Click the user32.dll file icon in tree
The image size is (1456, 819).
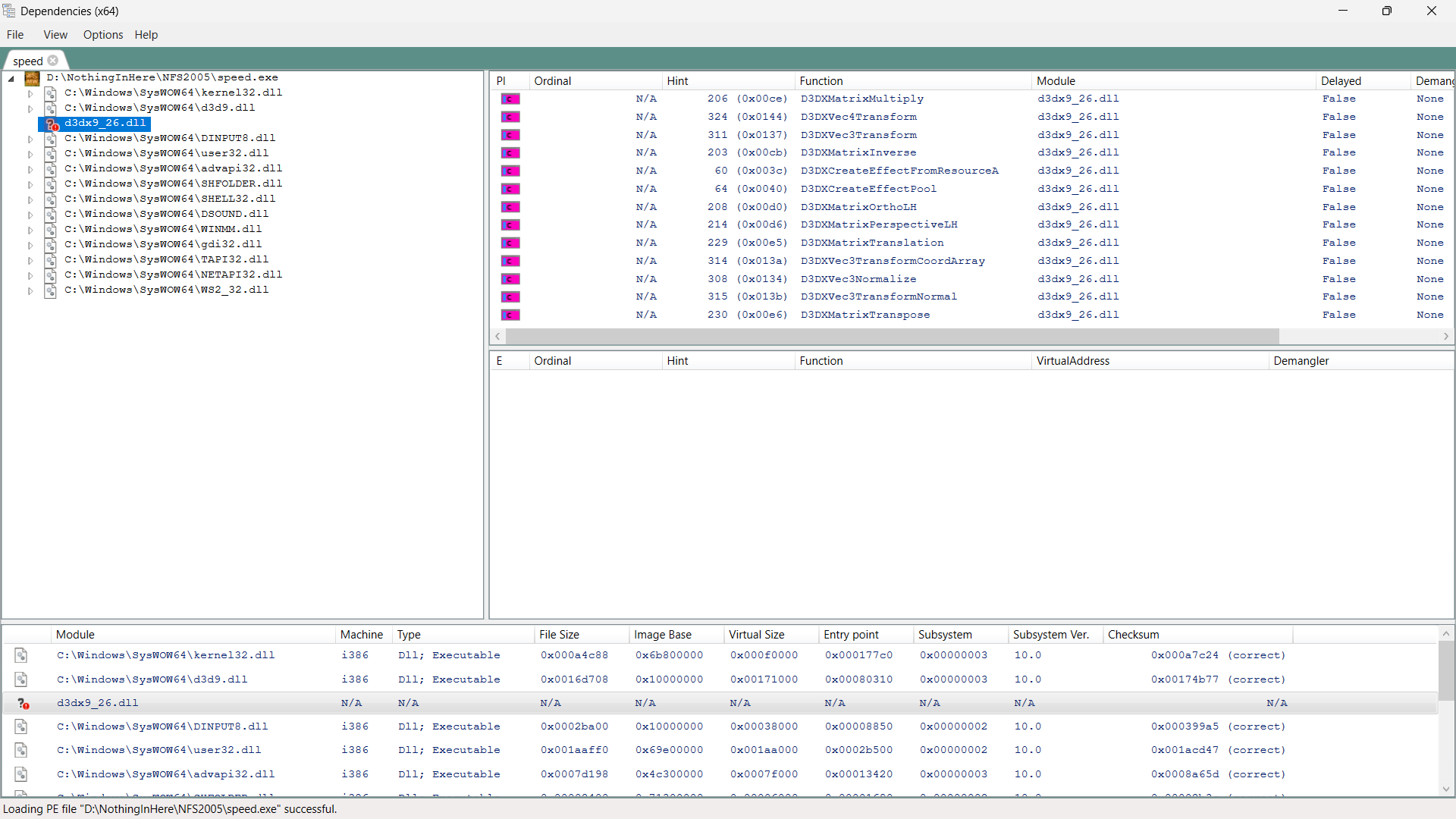[x=50, y=154]
